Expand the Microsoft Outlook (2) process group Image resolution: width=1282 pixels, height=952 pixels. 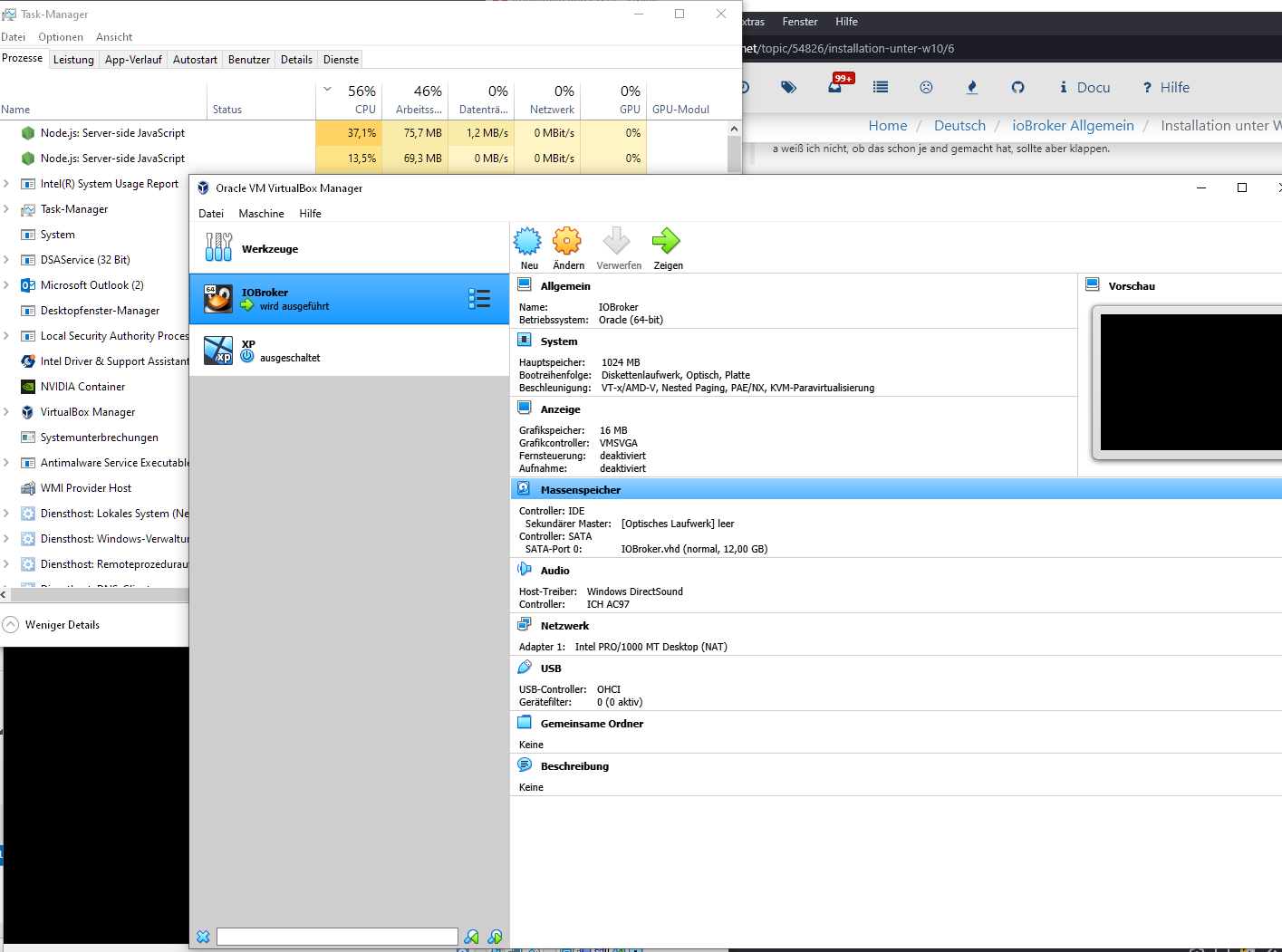pyautogui.click(x=6, y=284)
